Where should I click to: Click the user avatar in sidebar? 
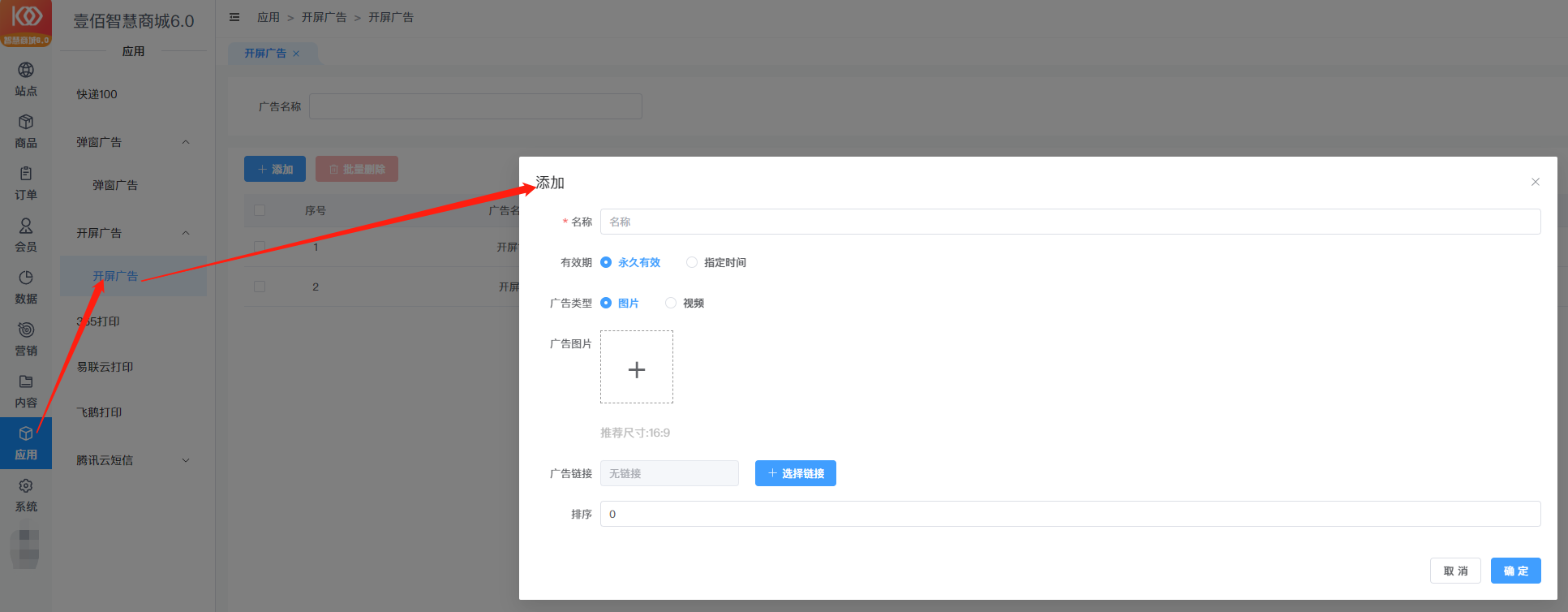point(25,549)
